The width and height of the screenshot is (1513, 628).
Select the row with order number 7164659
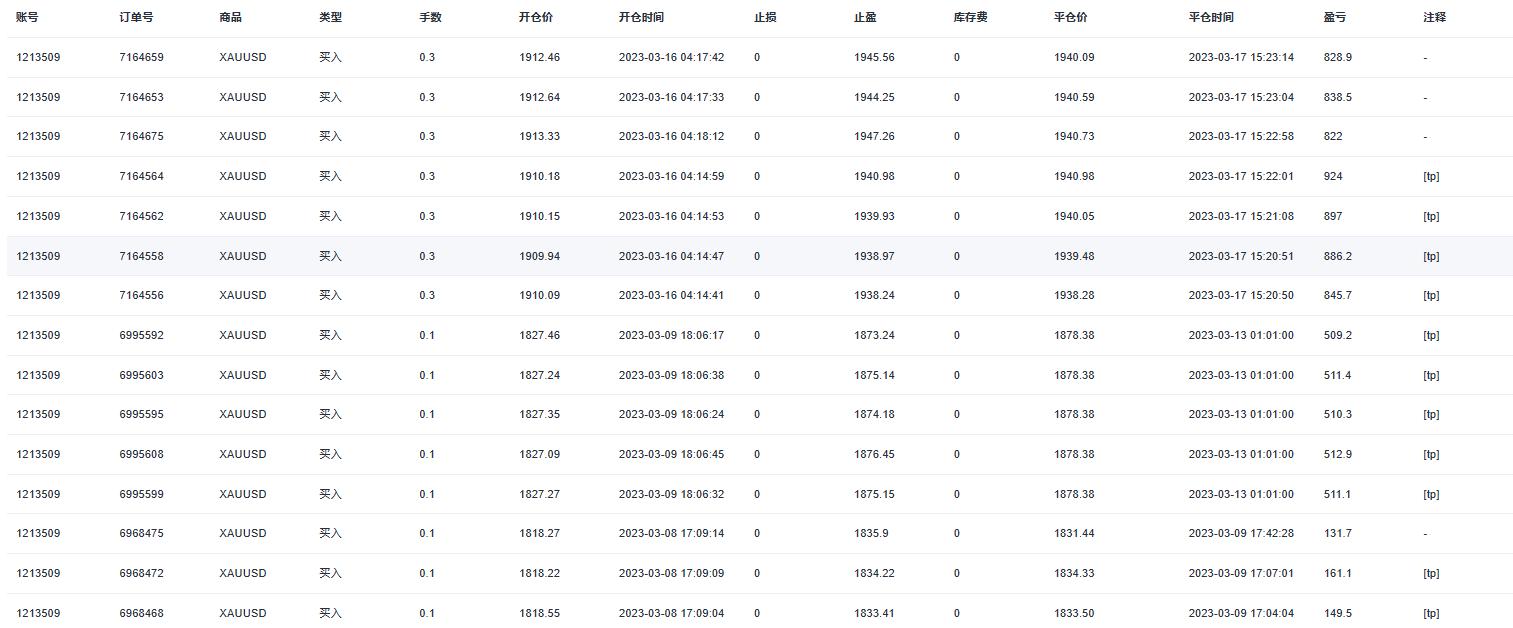tap(759, 57)
